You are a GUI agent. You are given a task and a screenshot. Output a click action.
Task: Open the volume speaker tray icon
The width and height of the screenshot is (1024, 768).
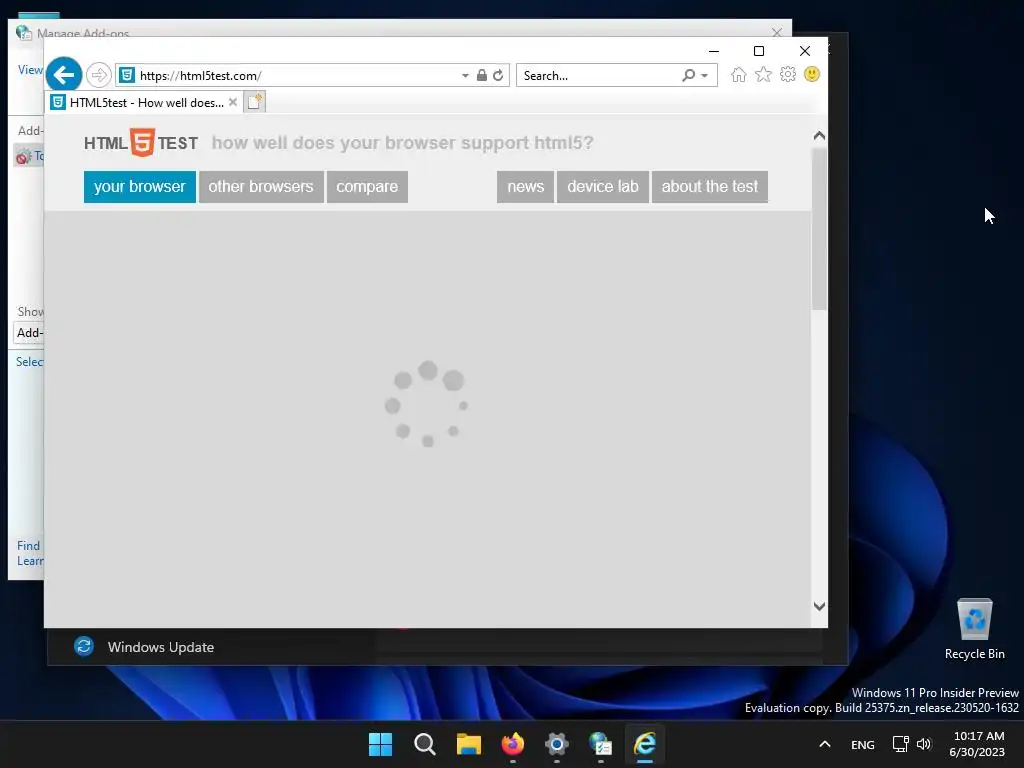point(923,744)
